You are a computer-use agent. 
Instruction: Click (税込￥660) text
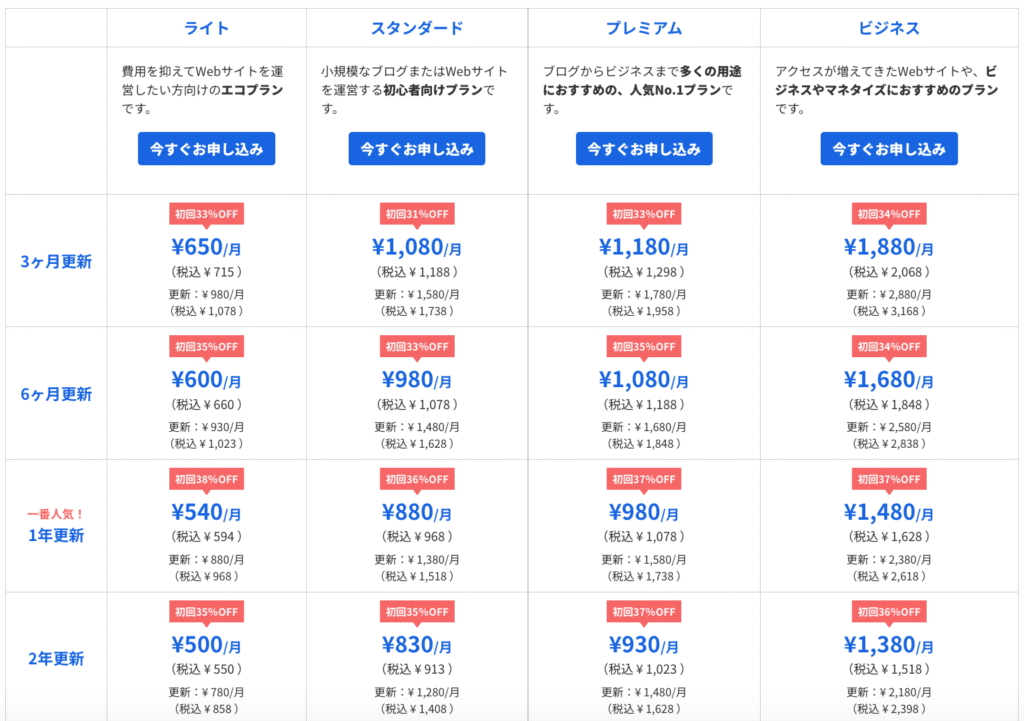[206, 404]
